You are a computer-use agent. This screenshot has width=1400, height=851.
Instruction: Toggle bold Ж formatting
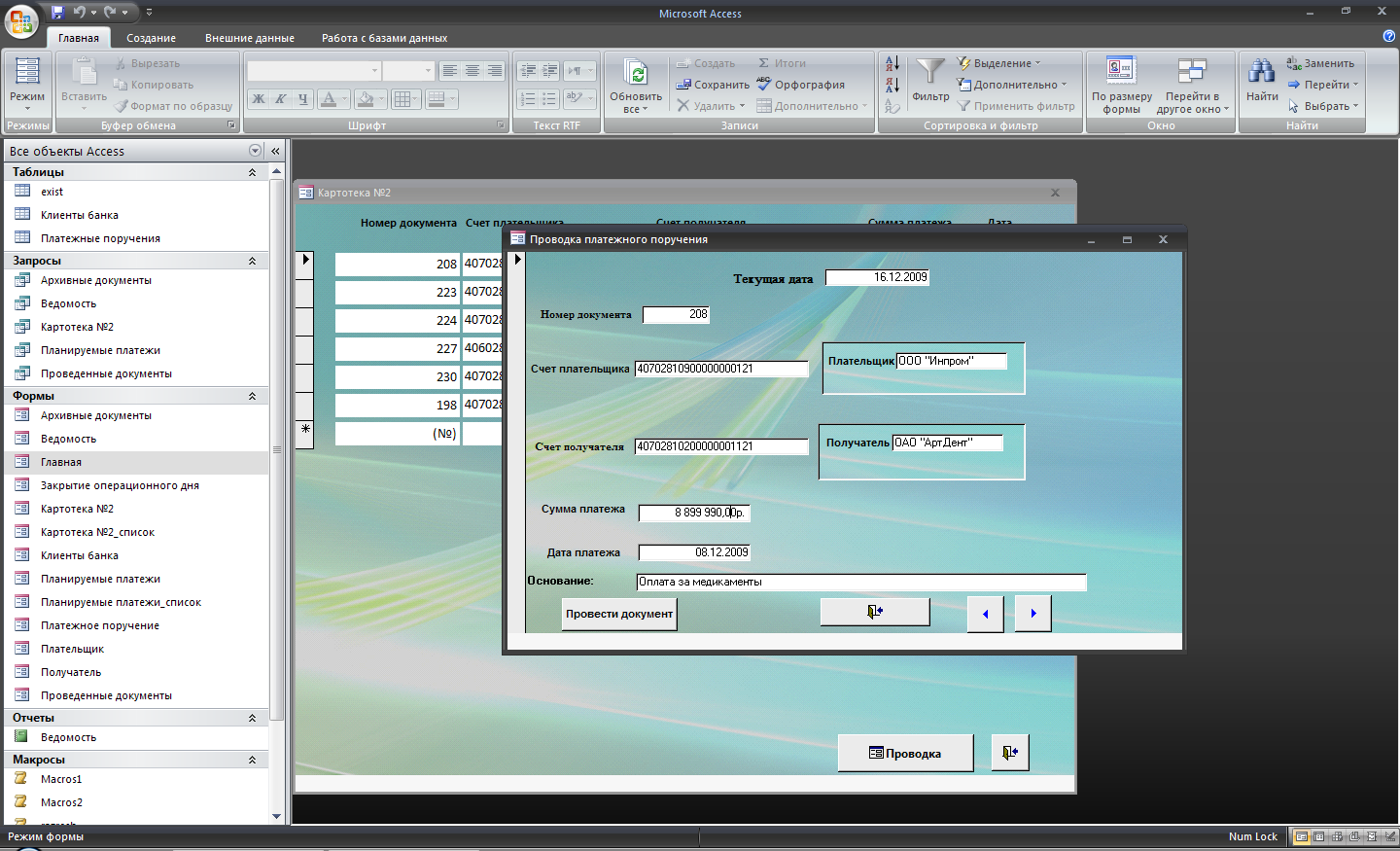(x=258, y=99)
